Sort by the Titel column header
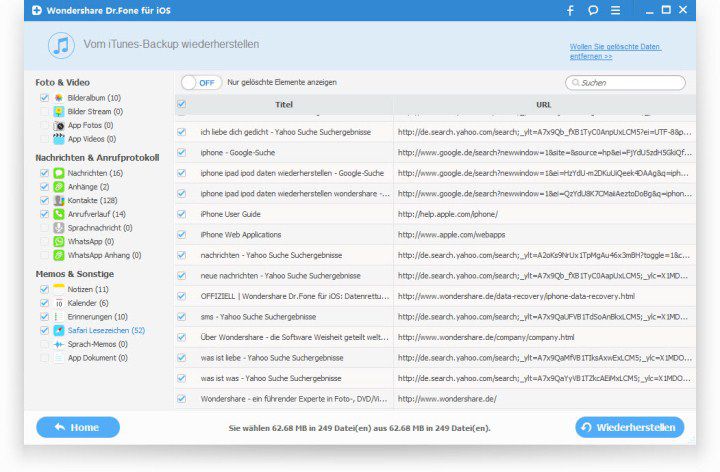This screenshot has height=472, width=720. coord(284,105)
